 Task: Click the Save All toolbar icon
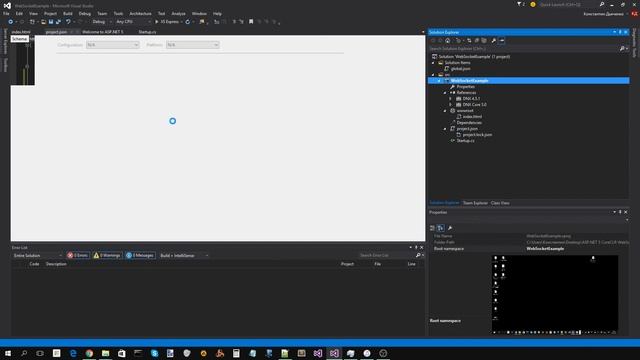click(58, 22)
